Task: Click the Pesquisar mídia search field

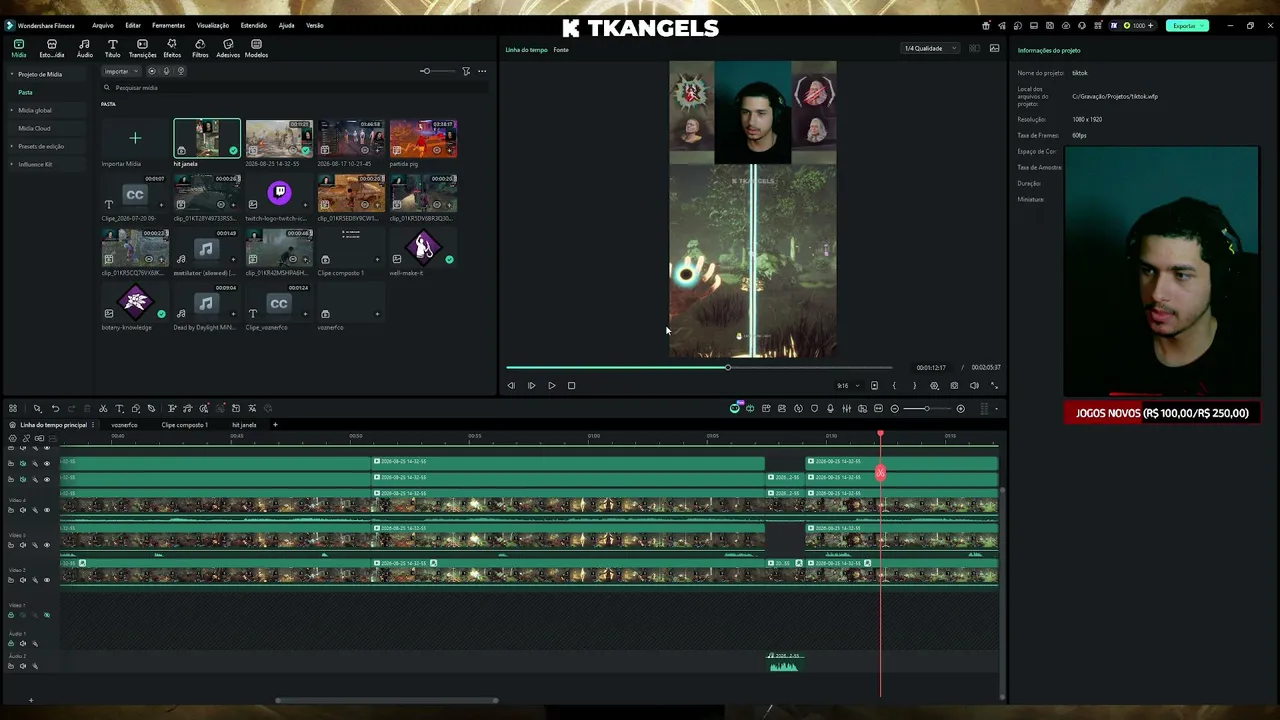Action: coord(295,88)
